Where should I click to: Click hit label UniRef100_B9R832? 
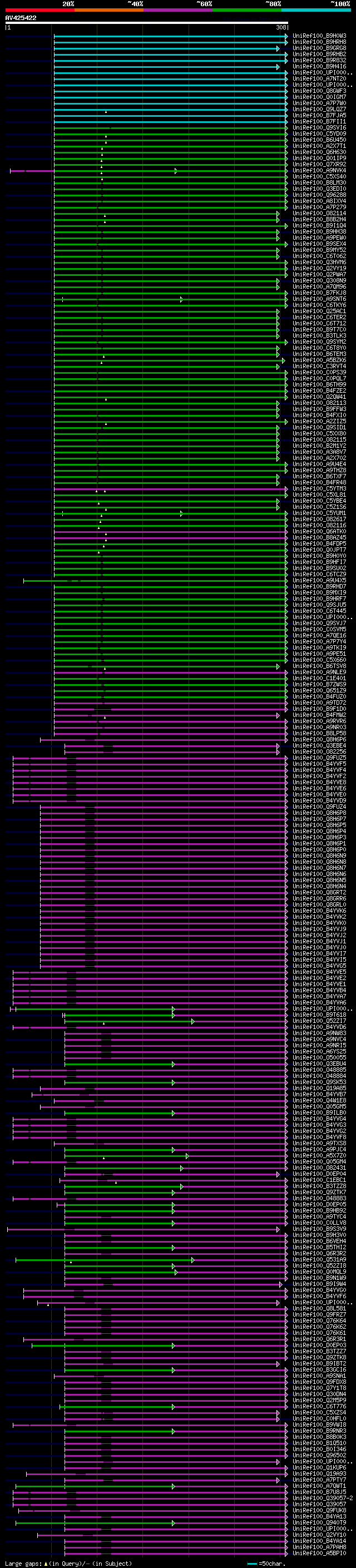click(x=319, y=60)
